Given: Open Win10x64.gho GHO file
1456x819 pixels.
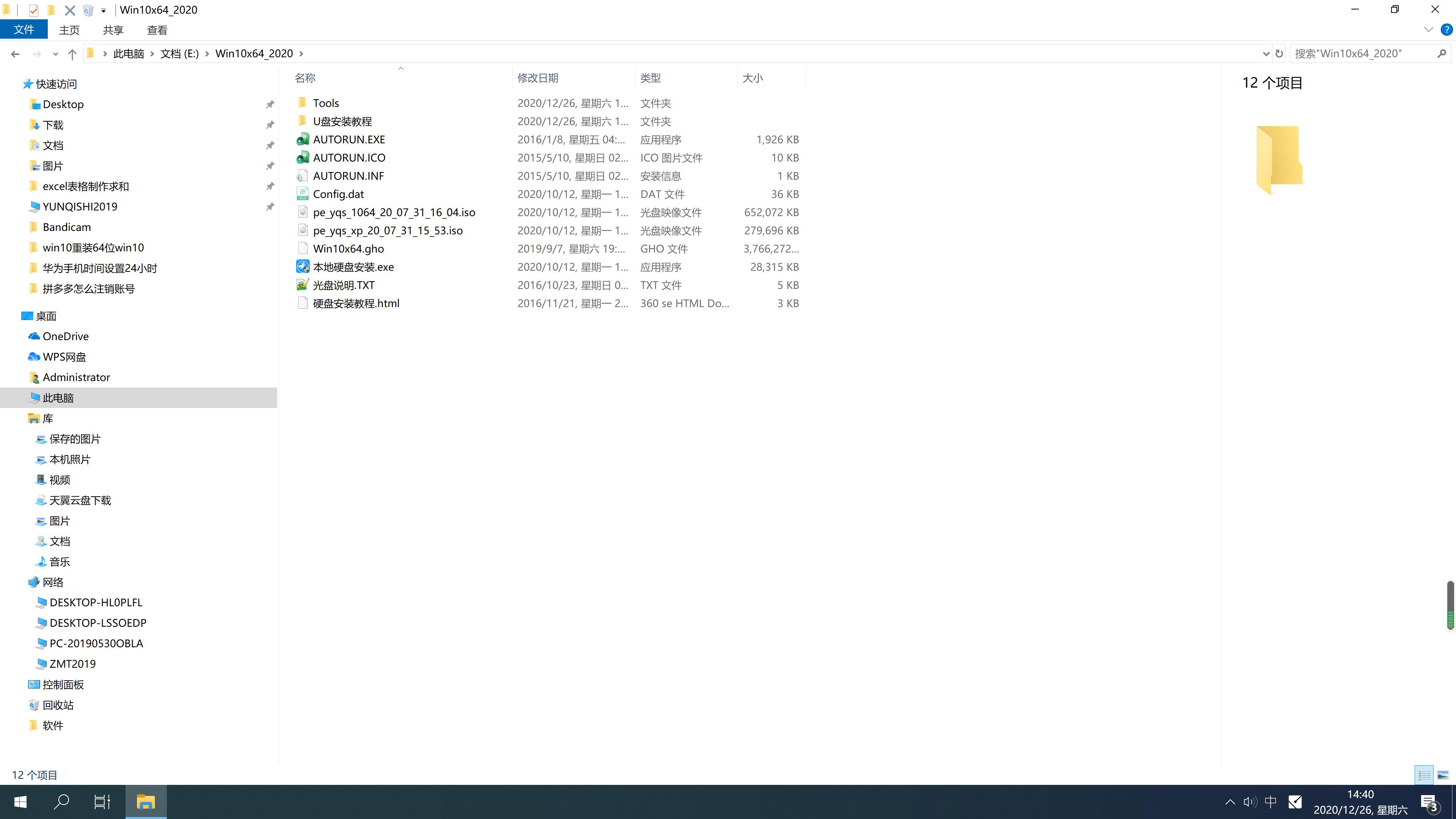Looking at the screenshot, I should (349, 248).
